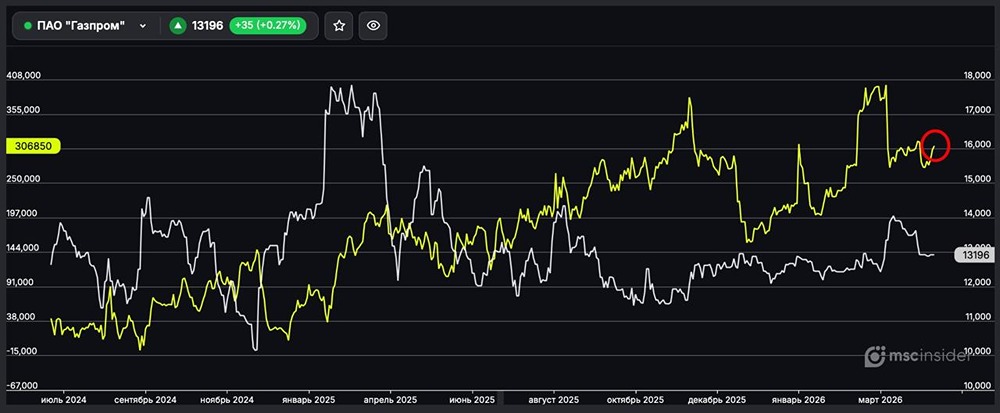Select август 2025 on the time axis
The height and width of the screenshot is (413, 1000).
(x=553, y=400)
